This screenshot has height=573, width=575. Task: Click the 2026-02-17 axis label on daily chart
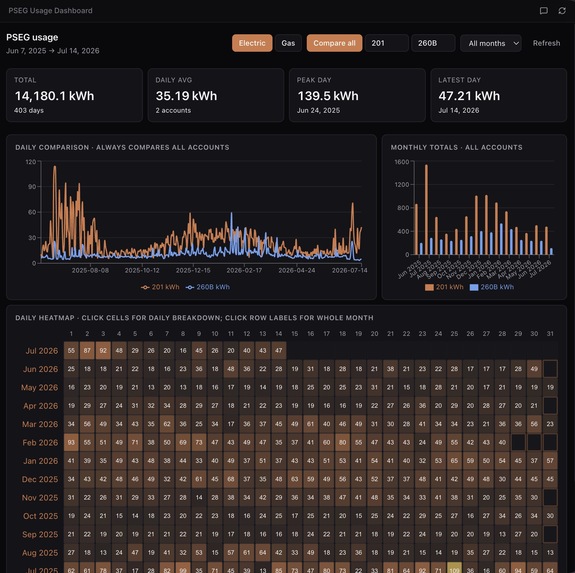244,271
